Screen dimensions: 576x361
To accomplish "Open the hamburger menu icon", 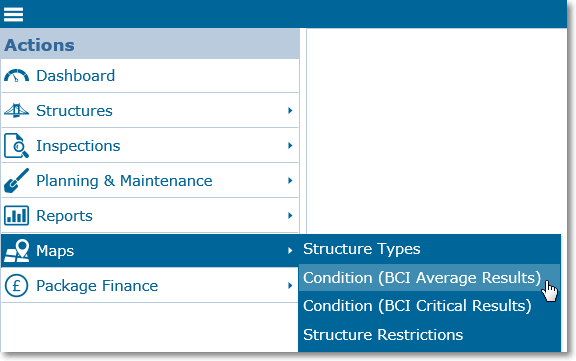I will tap(14, 15).
